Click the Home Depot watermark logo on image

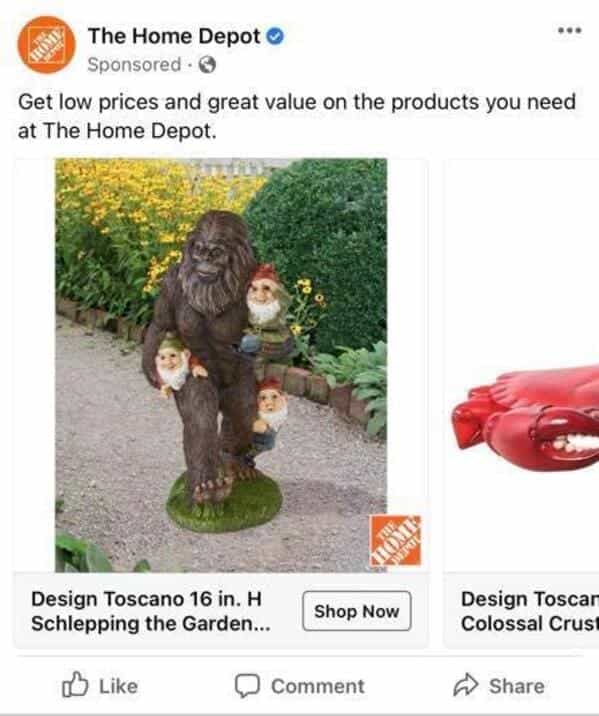coord(395,540)
